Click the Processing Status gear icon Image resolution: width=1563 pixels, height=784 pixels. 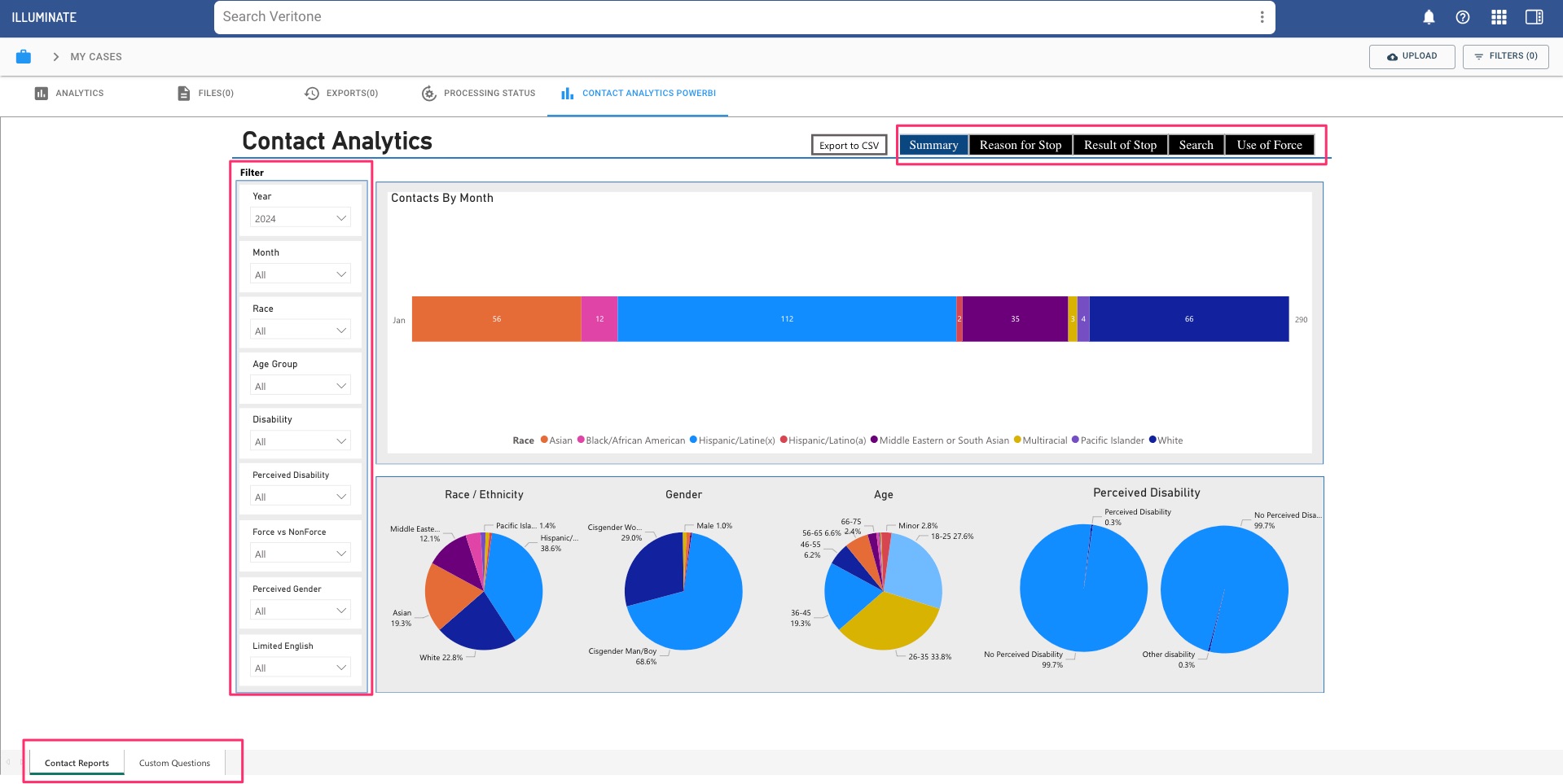(x=428, y=94)
